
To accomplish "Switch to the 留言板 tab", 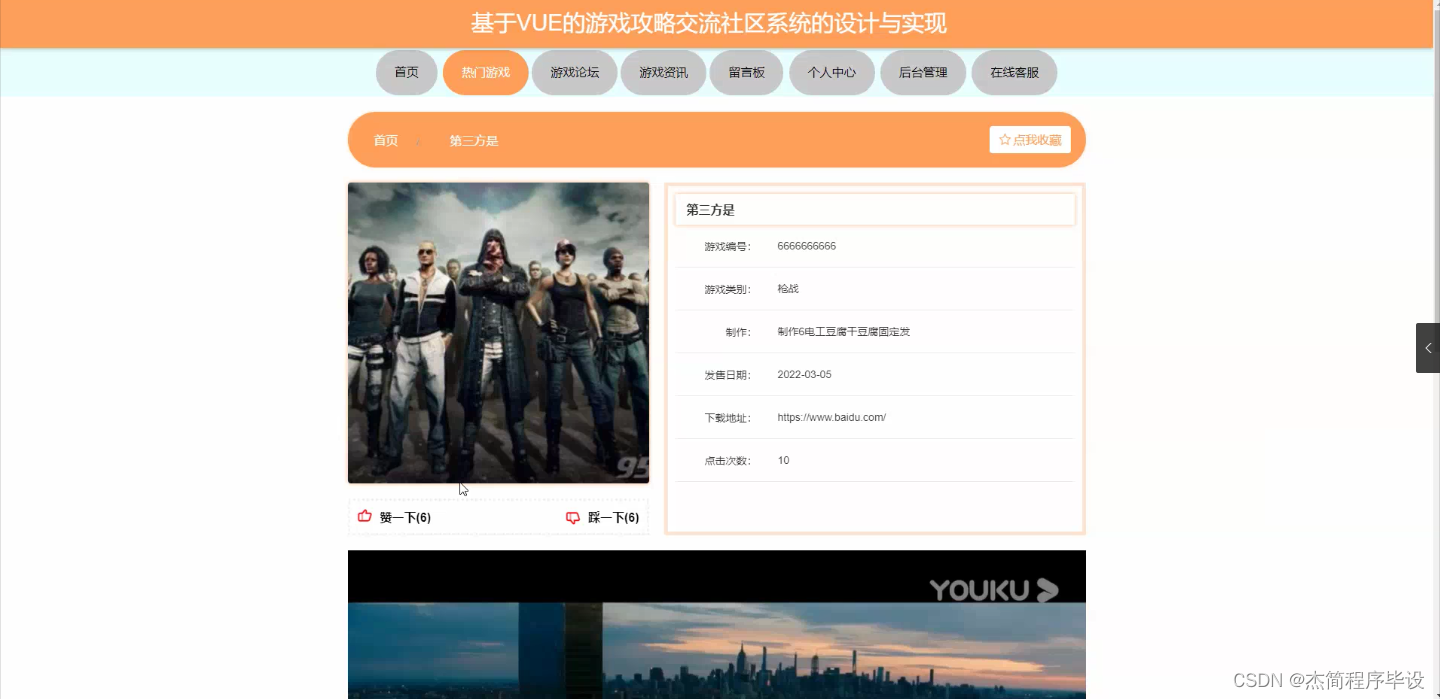I will (x=746, y=72).
